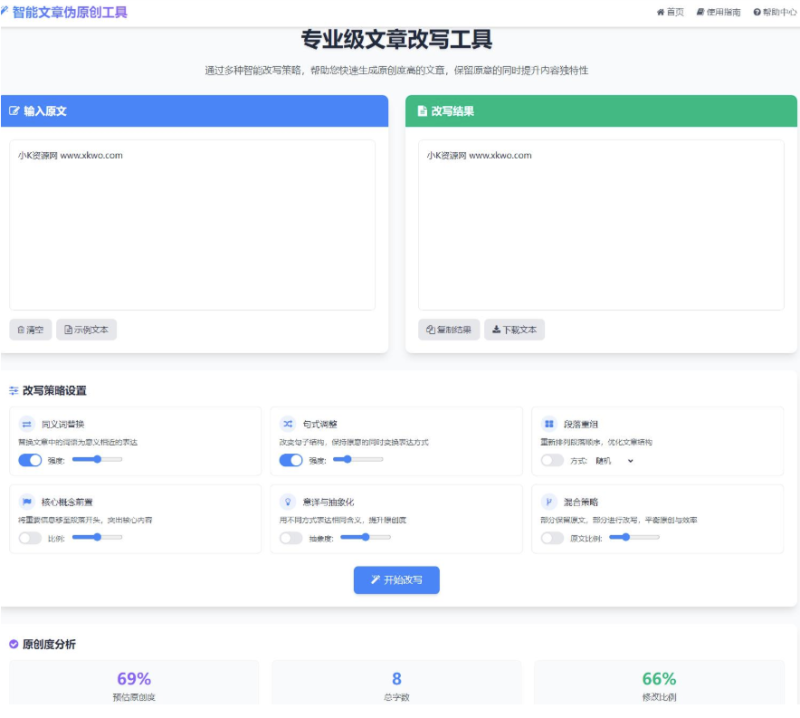Open the 方式 dropdown showing 随机
The width and height of the screenshot is (800, 718).
click(x=614, y=461)
